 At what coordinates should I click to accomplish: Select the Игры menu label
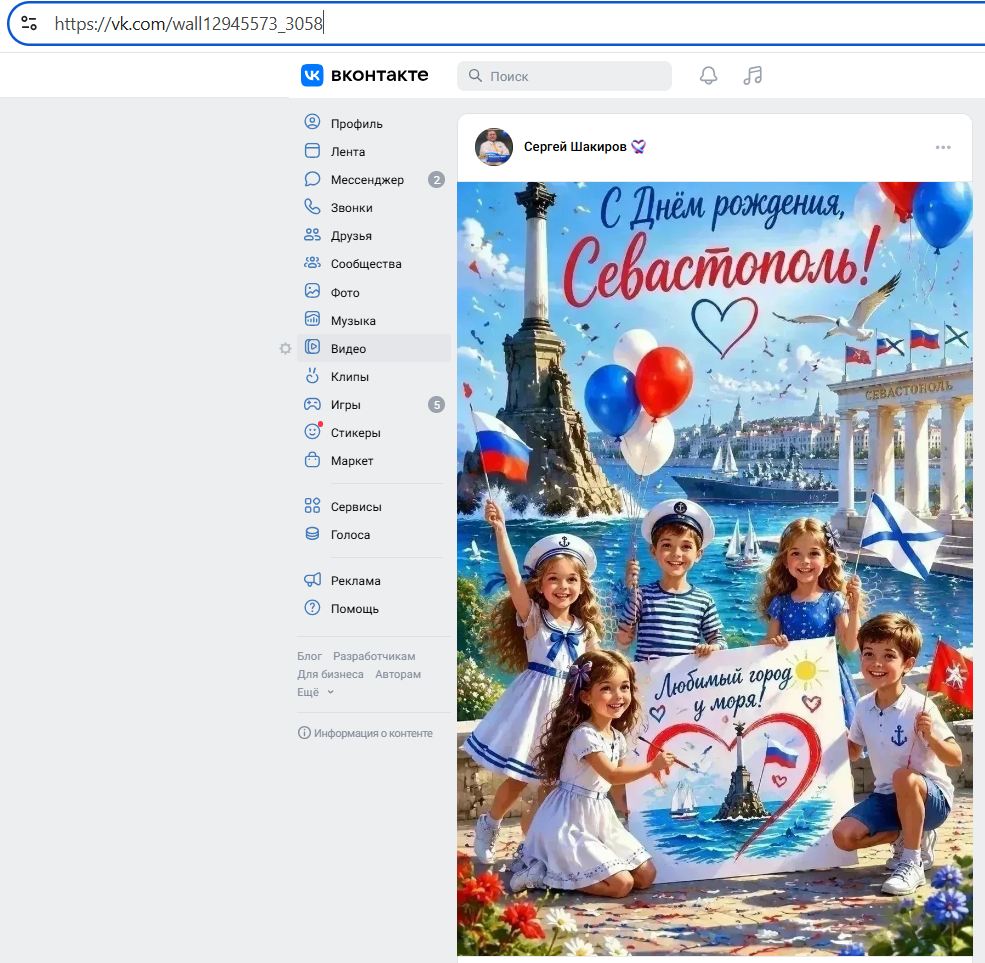click(346, 405)
